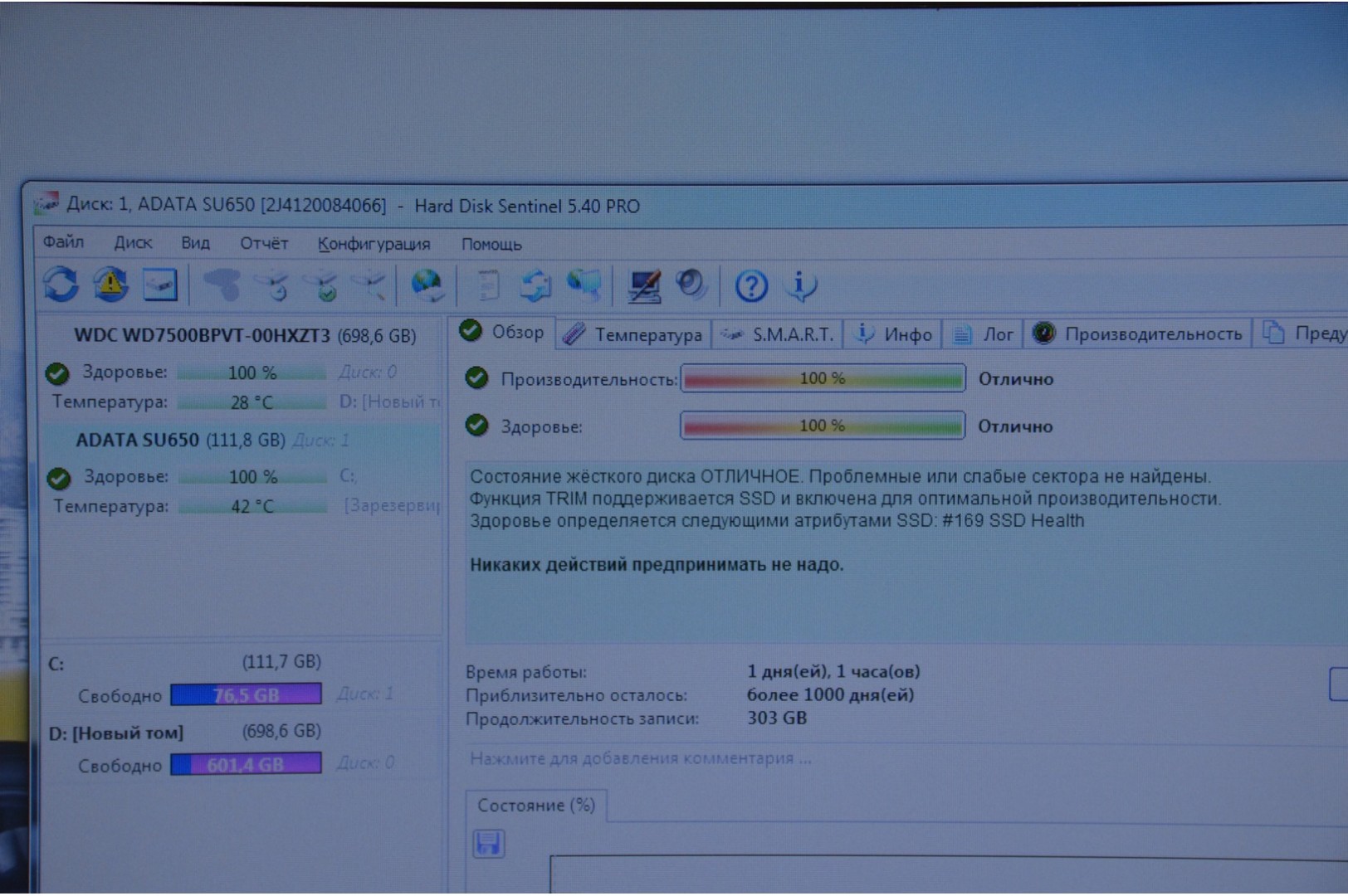
Task: Open the Файл menu
Action: click(63, 242)
